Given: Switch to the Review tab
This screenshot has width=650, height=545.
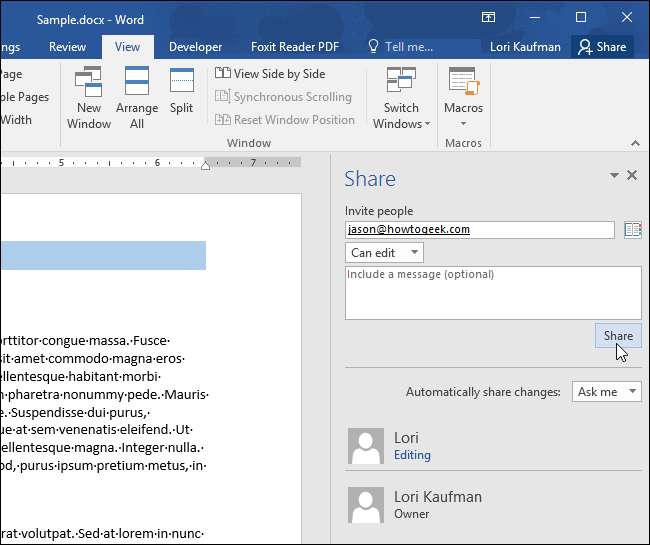Looking at the screenshot, I should click(x=67, y=46).
